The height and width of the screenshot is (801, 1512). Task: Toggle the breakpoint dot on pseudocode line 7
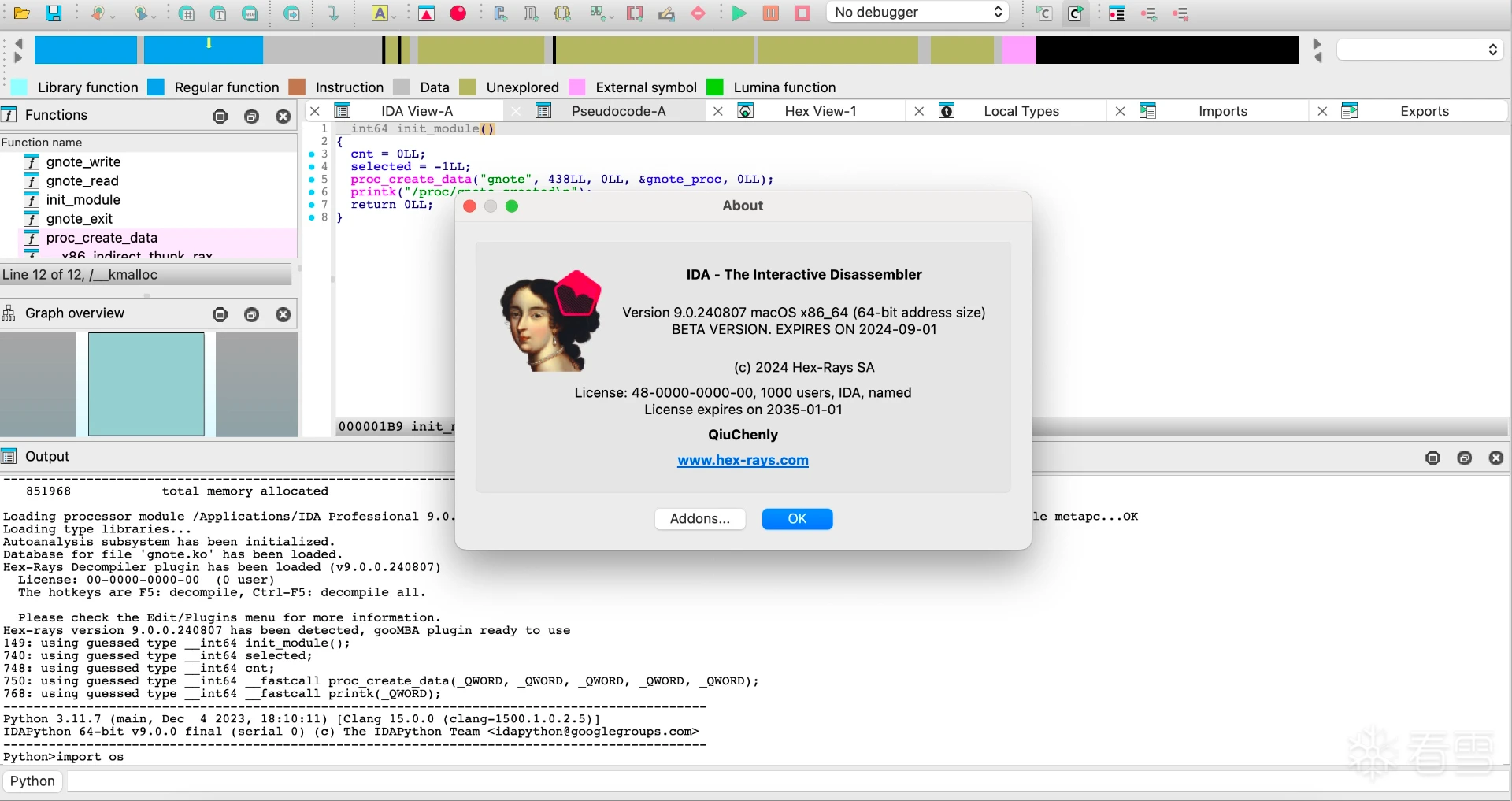point(312,205)
